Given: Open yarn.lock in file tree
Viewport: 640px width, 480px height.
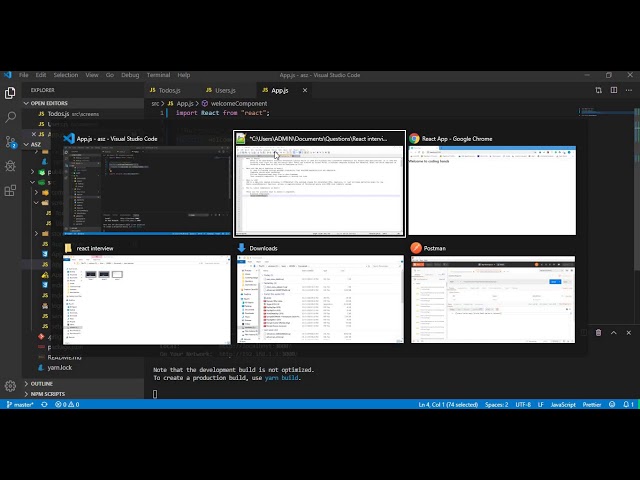Looking at the screenshot, I should click(x=60, y=368).
